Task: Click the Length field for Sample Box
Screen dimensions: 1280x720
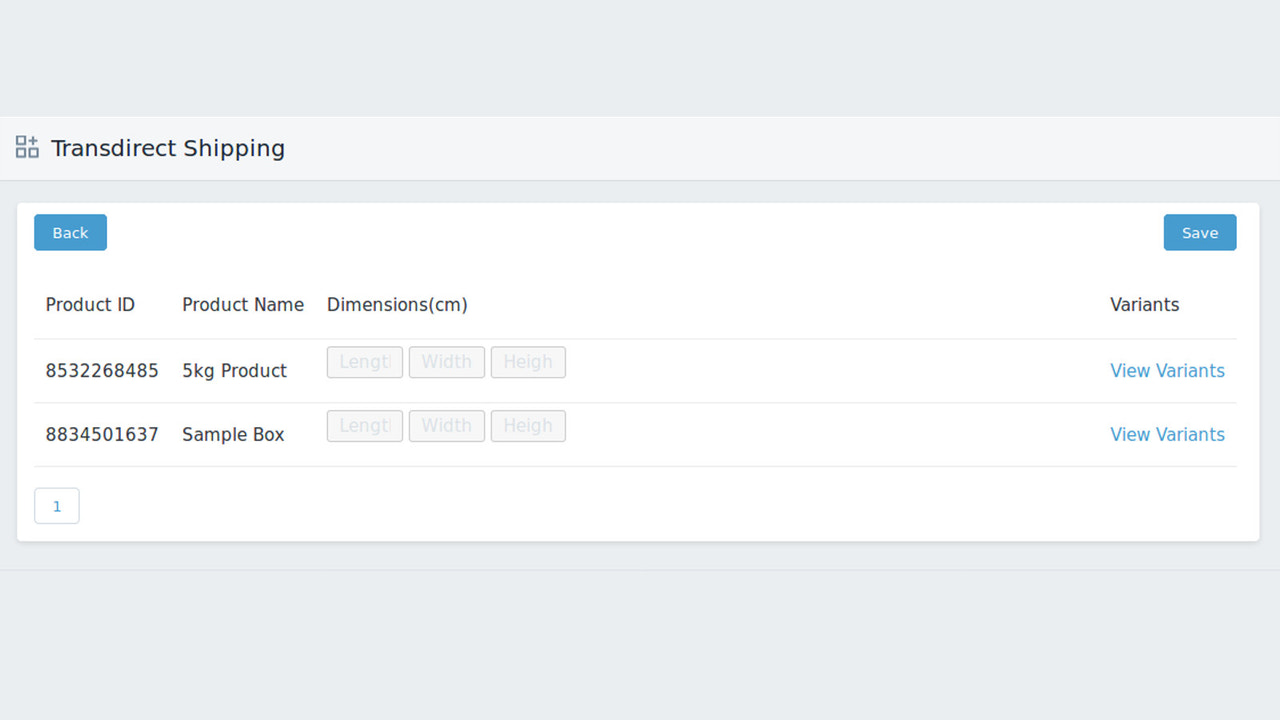Action: tap(364, 425)
